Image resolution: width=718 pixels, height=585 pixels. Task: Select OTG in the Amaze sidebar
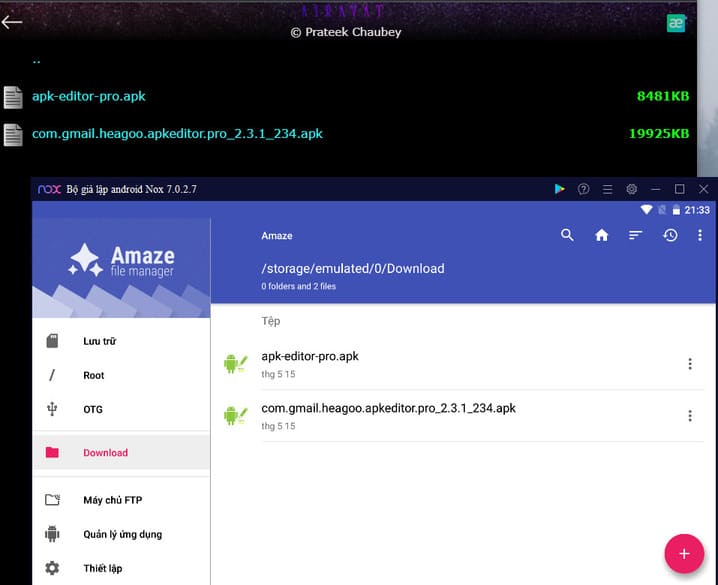(x=121, y=409)
